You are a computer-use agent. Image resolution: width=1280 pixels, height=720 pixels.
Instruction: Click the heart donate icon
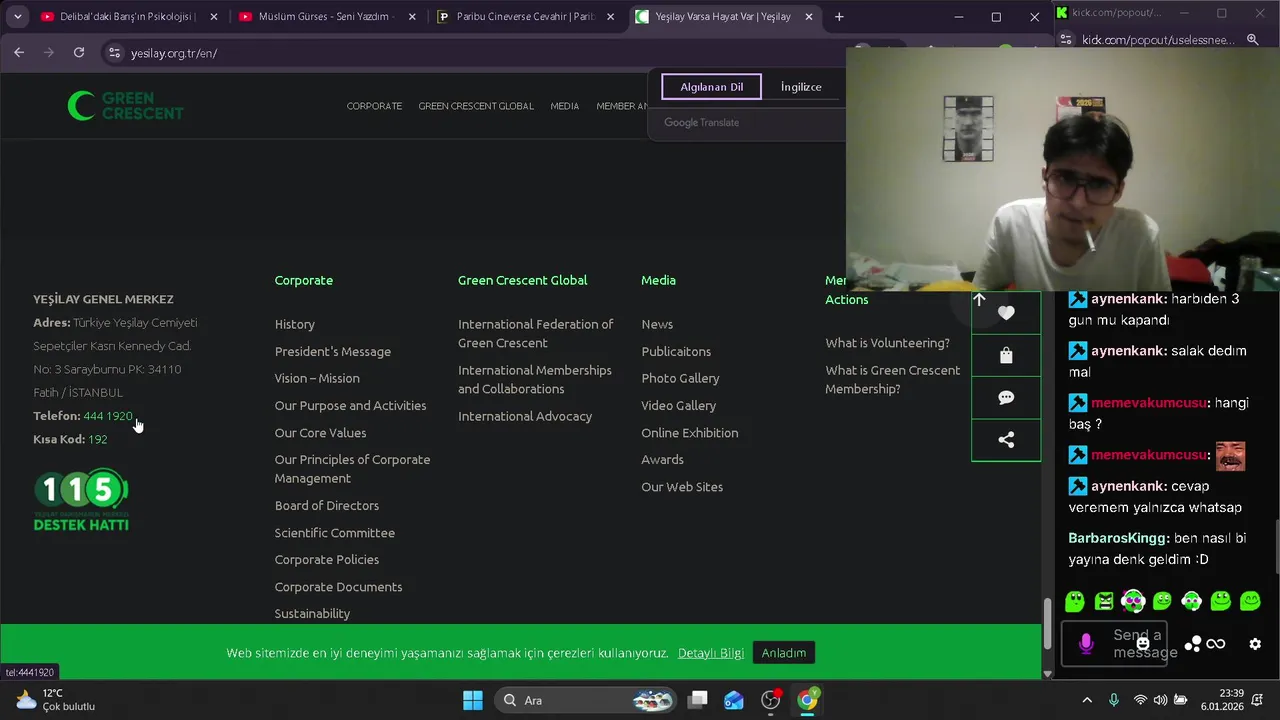(x=1006, y=313)
